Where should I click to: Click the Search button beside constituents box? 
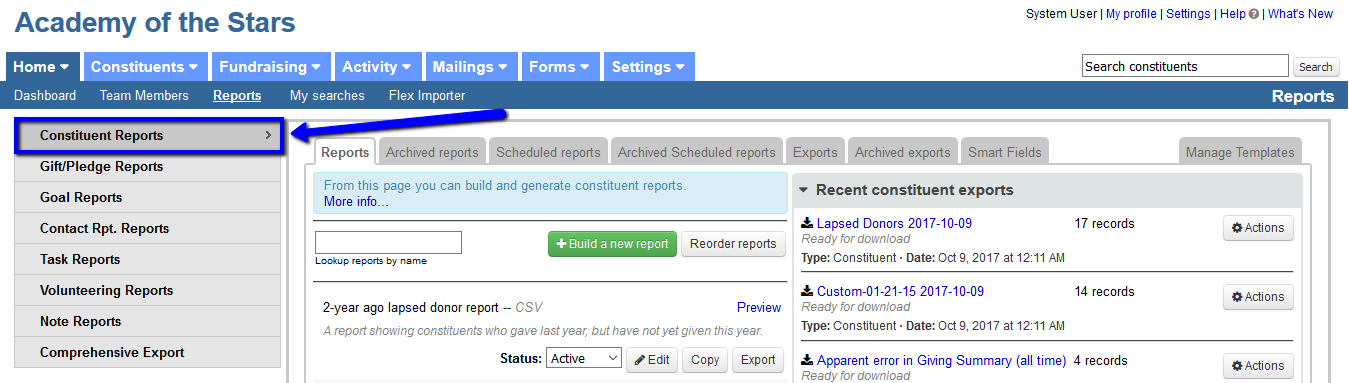coord(1316,67)
